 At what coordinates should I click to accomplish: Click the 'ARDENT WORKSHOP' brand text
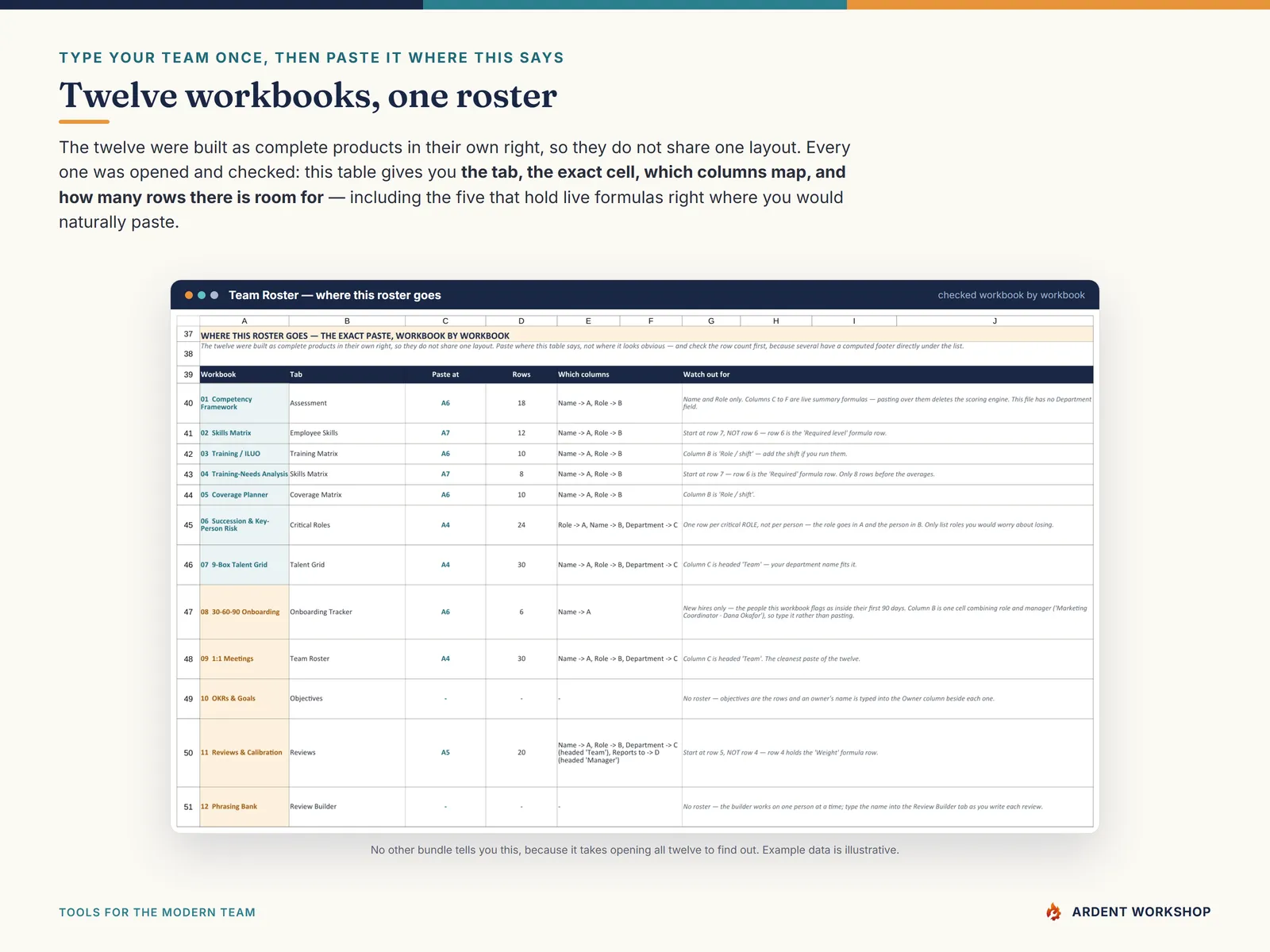point(1141,912)
